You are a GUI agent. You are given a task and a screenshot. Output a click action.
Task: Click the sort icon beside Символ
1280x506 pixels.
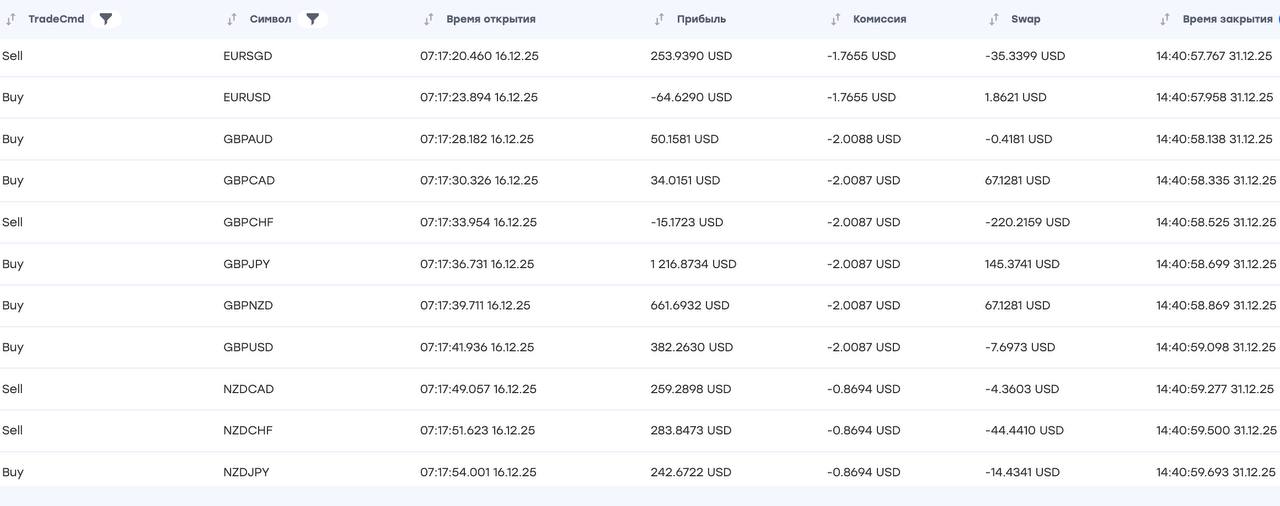coord(232,19)
